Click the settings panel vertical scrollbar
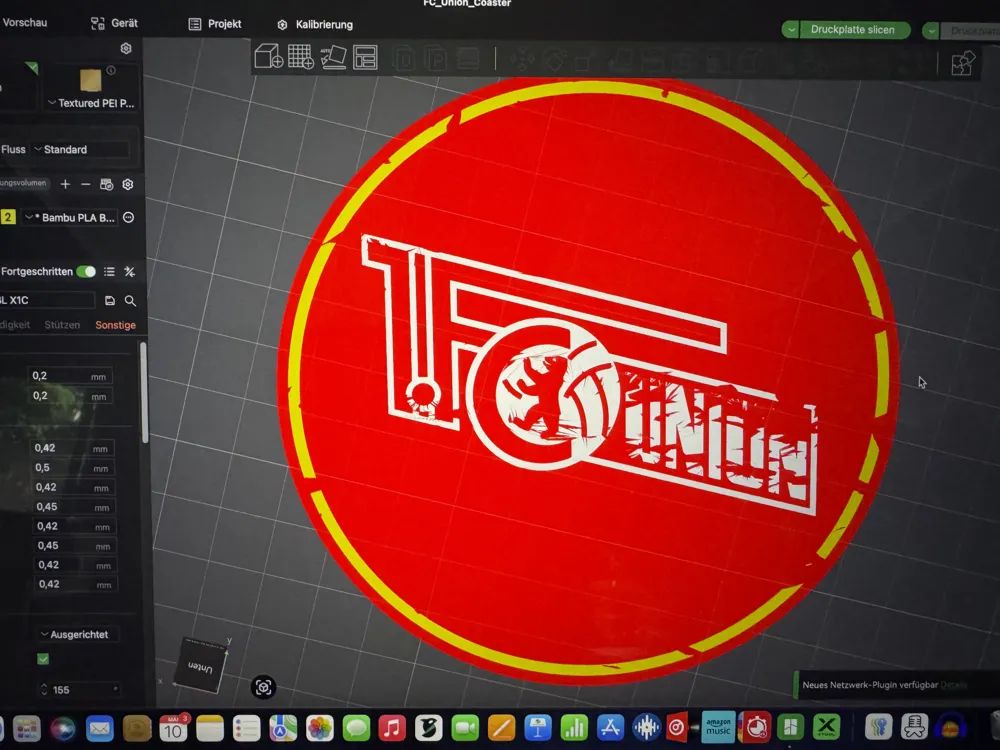 point(144,392)
